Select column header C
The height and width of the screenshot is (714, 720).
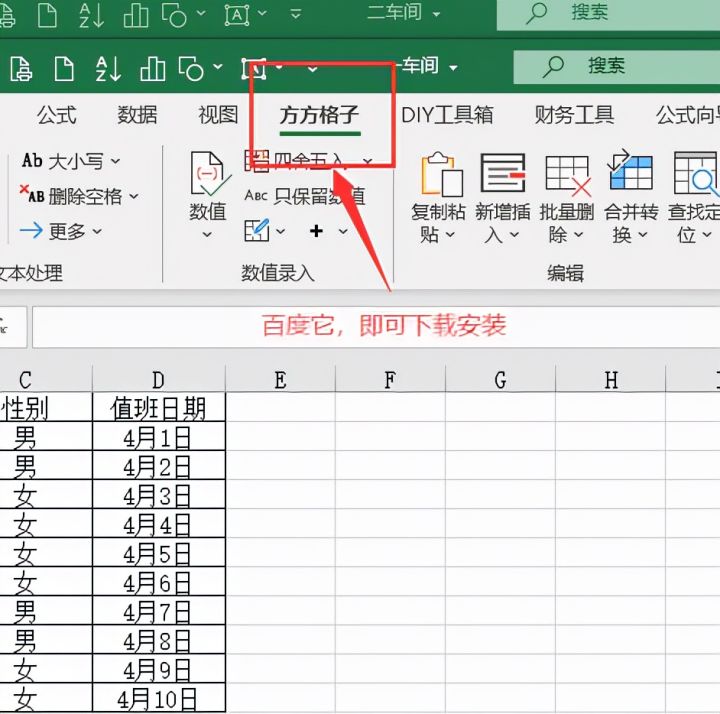[46, 379]
